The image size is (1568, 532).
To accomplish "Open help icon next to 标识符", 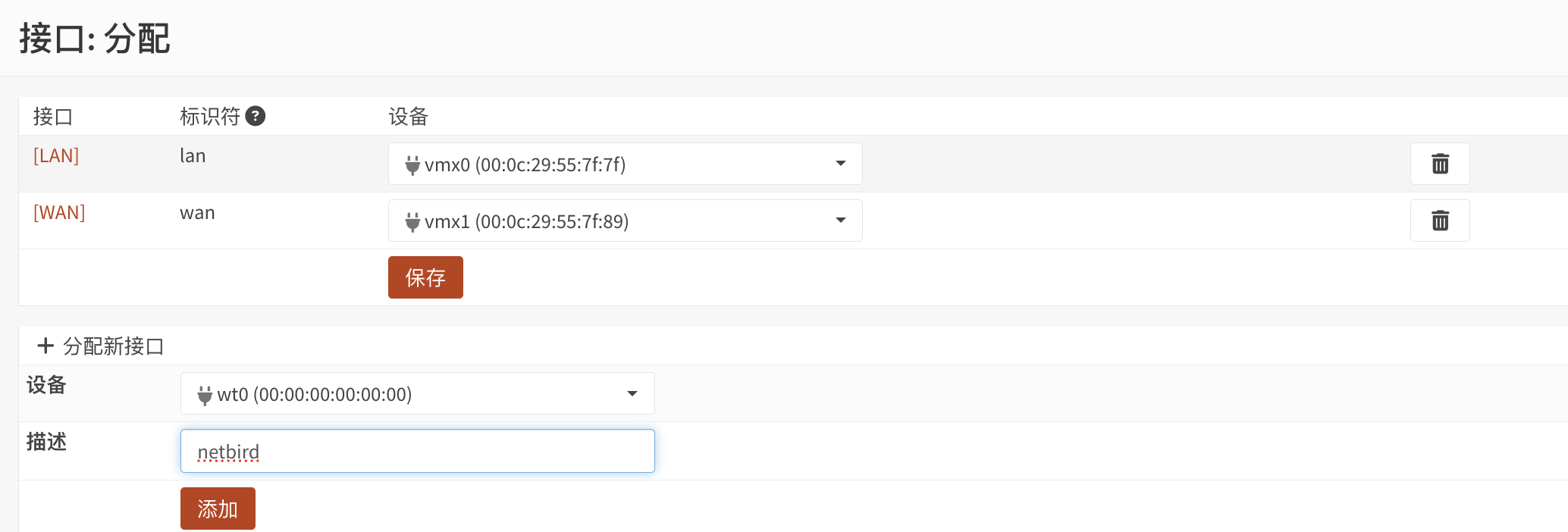I will tap(256, 116).
